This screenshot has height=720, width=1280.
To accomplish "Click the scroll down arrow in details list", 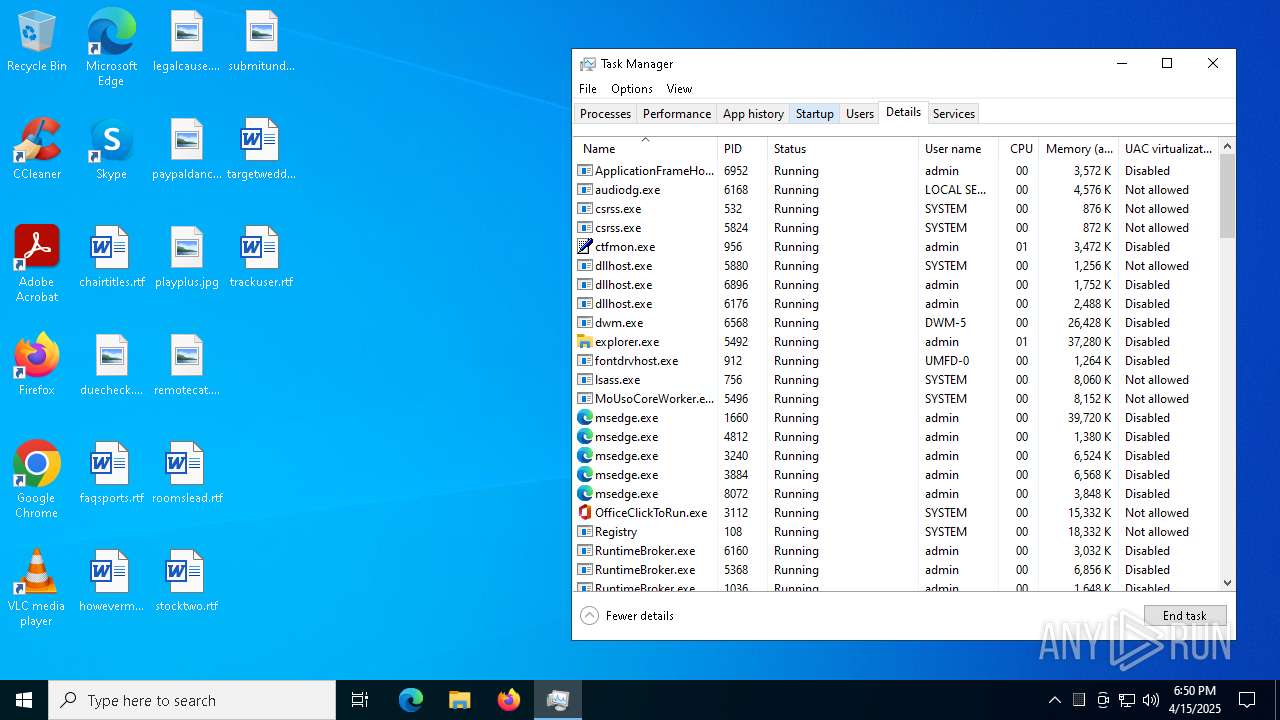I will (1227, 583).
